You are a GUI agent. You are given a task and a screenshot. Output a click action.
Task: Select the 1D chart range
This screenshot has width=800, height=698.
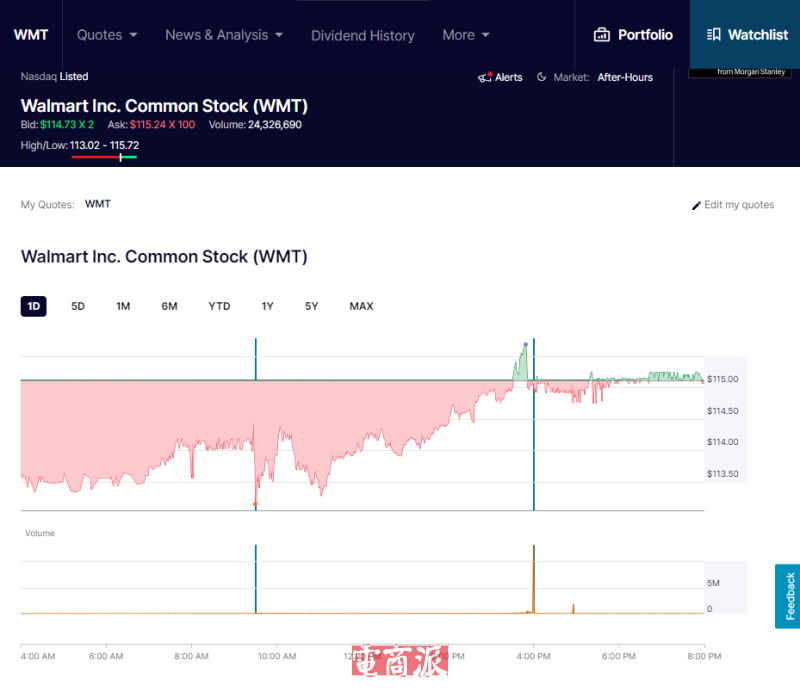coord(34,306)
